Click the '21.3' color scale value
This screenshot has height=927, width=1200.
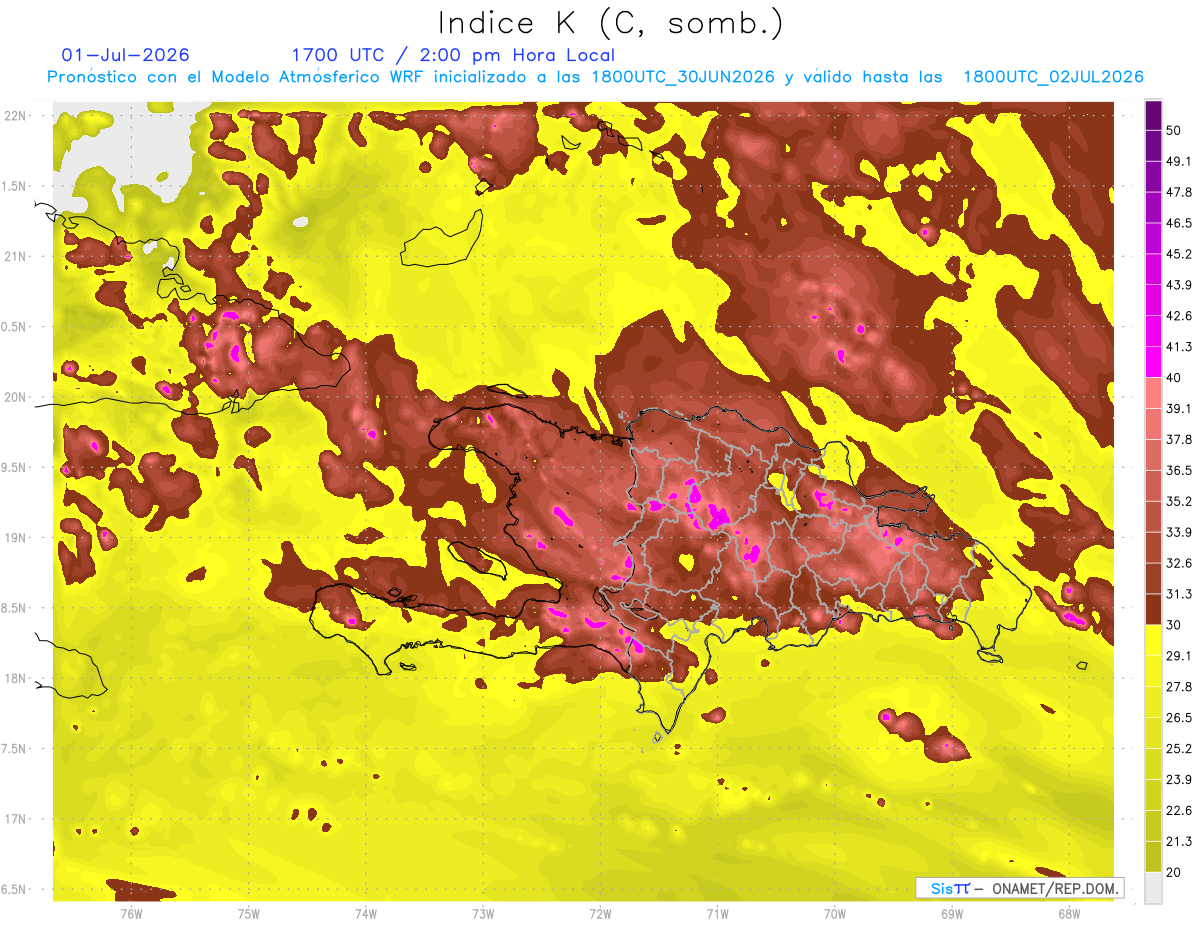click(x=1178, y=842)
